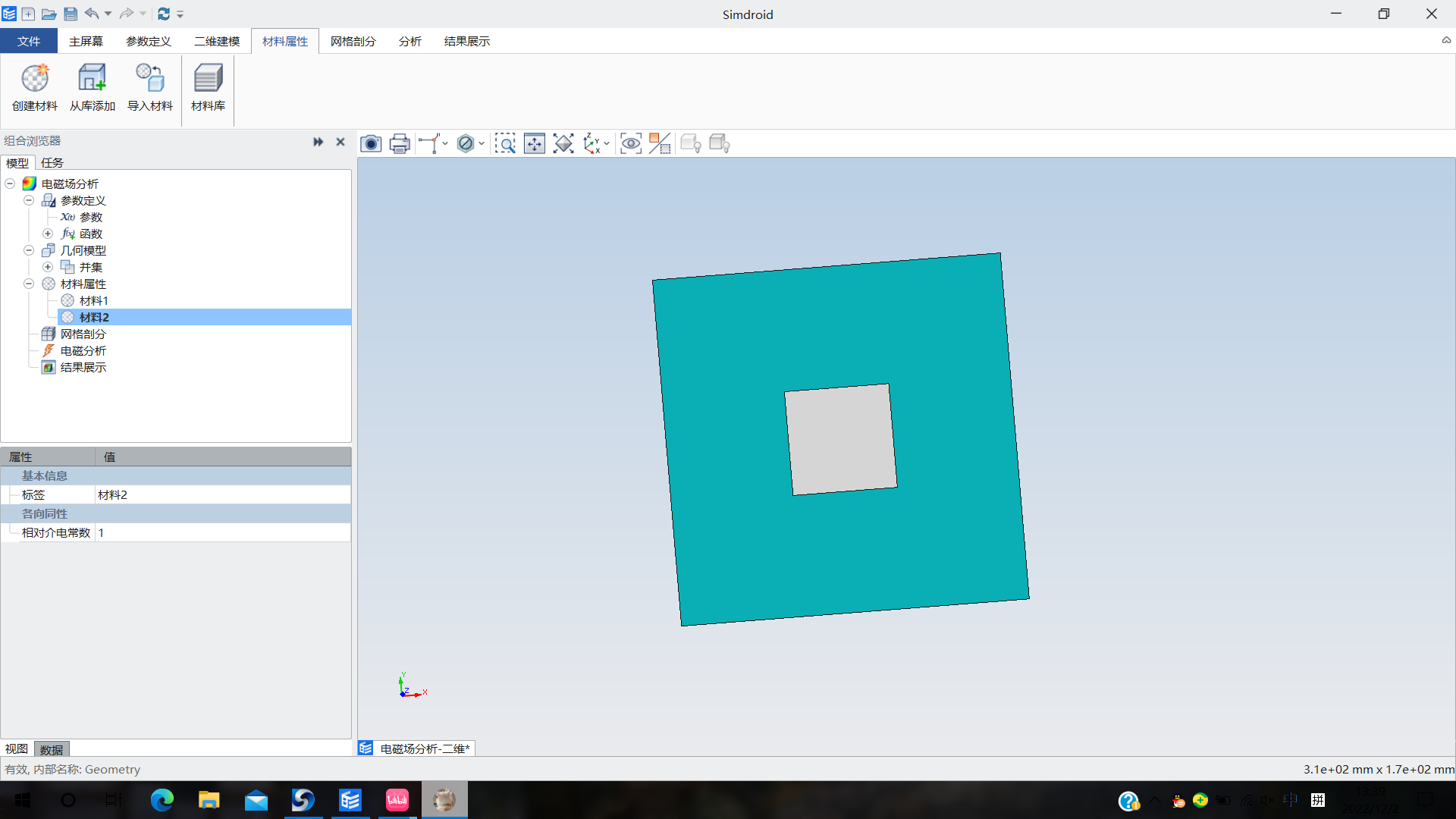Collapse the 几何模型 tree node
The image size is (1456, 819).
[x=29, y=250]
